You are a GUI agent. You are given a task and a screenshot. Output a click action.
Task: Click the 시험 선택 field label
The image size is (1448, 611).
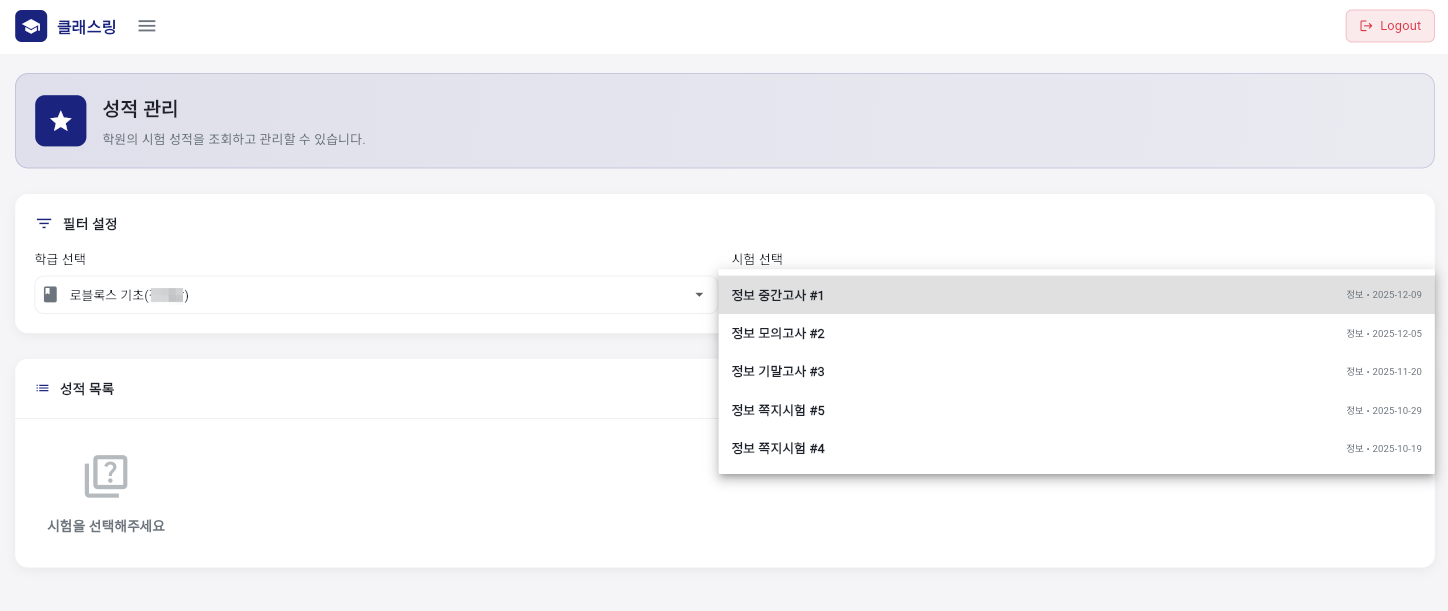point(757,259)
